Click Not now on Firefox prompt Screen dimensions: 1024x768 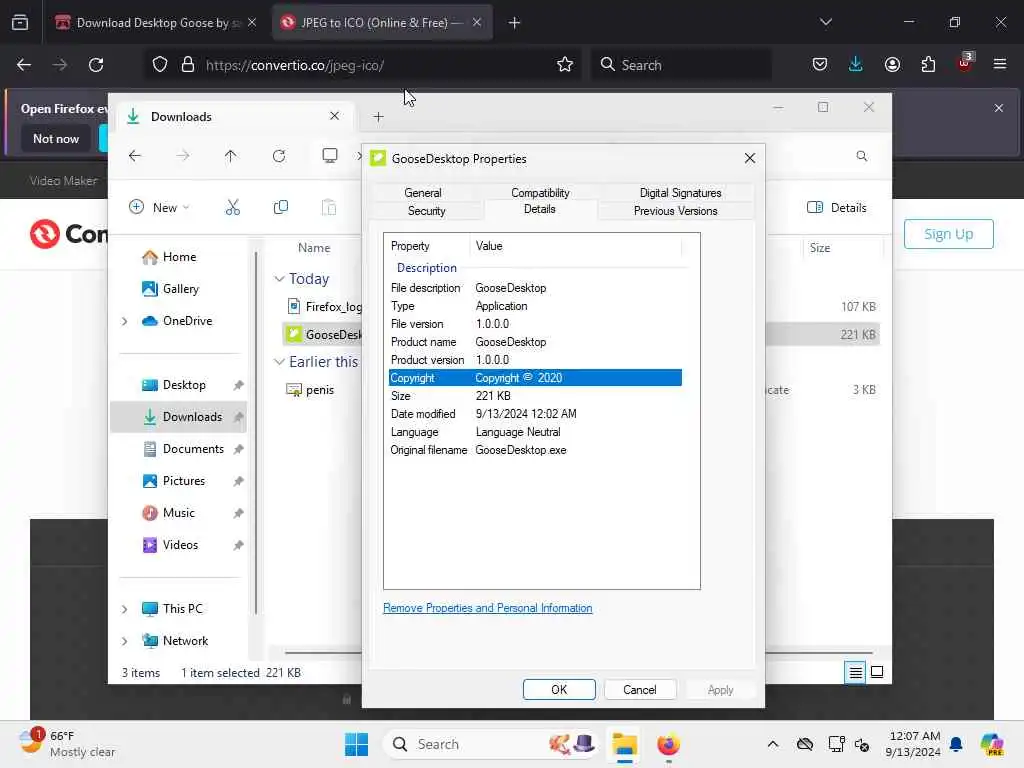(56, 138)
